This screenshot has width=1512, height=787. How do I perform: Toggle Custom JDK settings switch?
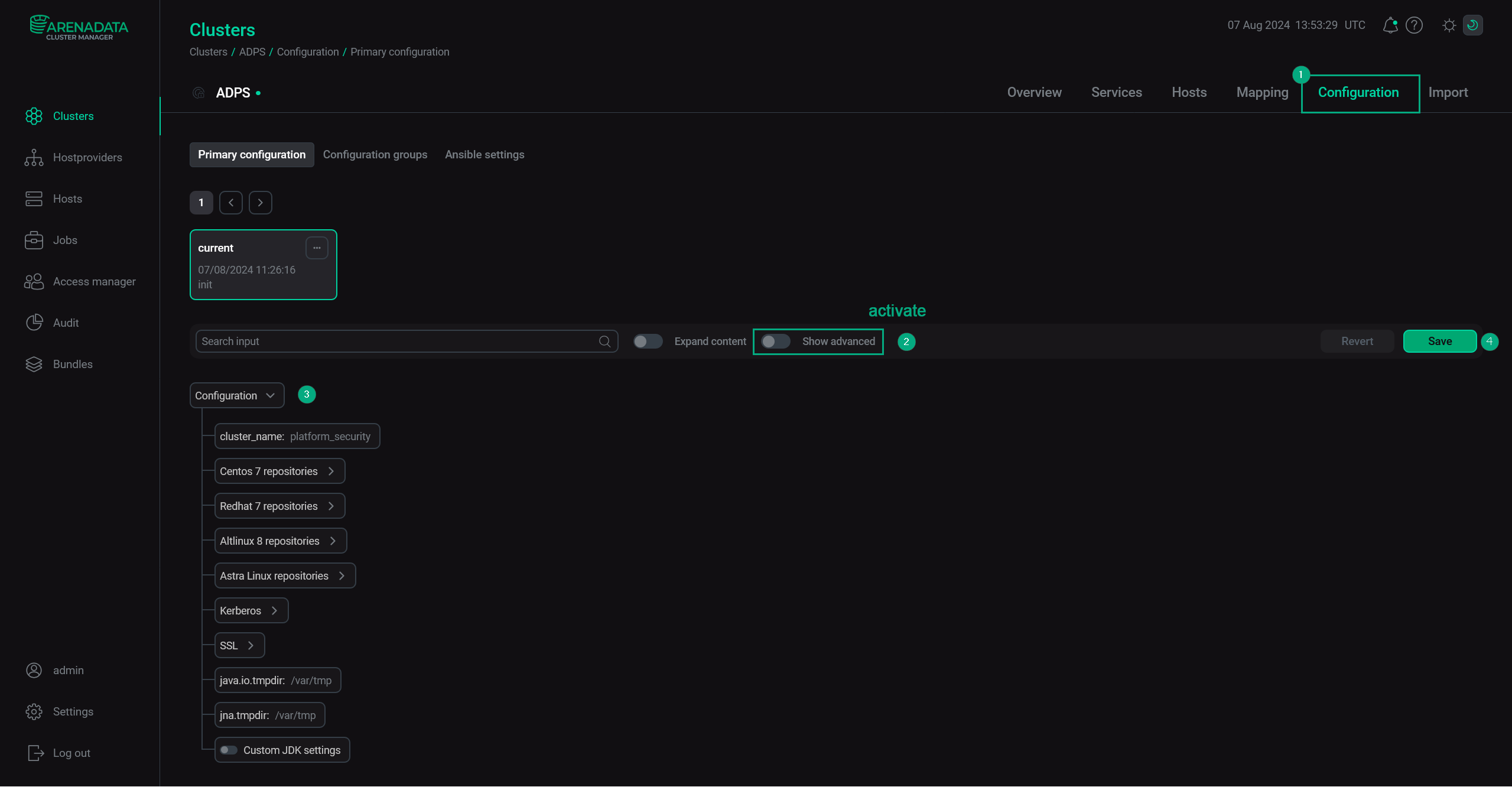coord(229,750)
